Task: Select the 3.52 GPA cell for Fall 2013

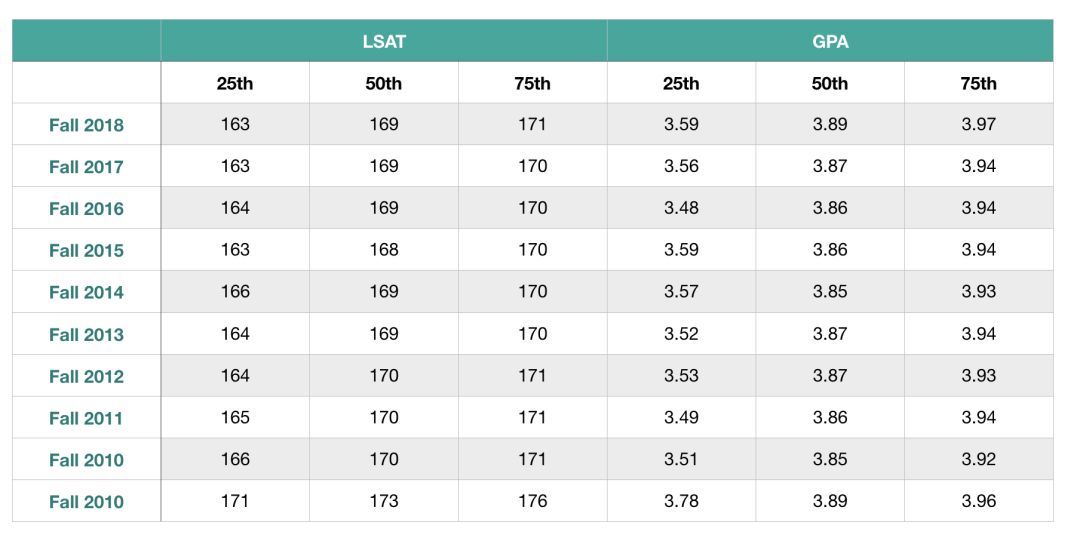Action: point(681,334)
